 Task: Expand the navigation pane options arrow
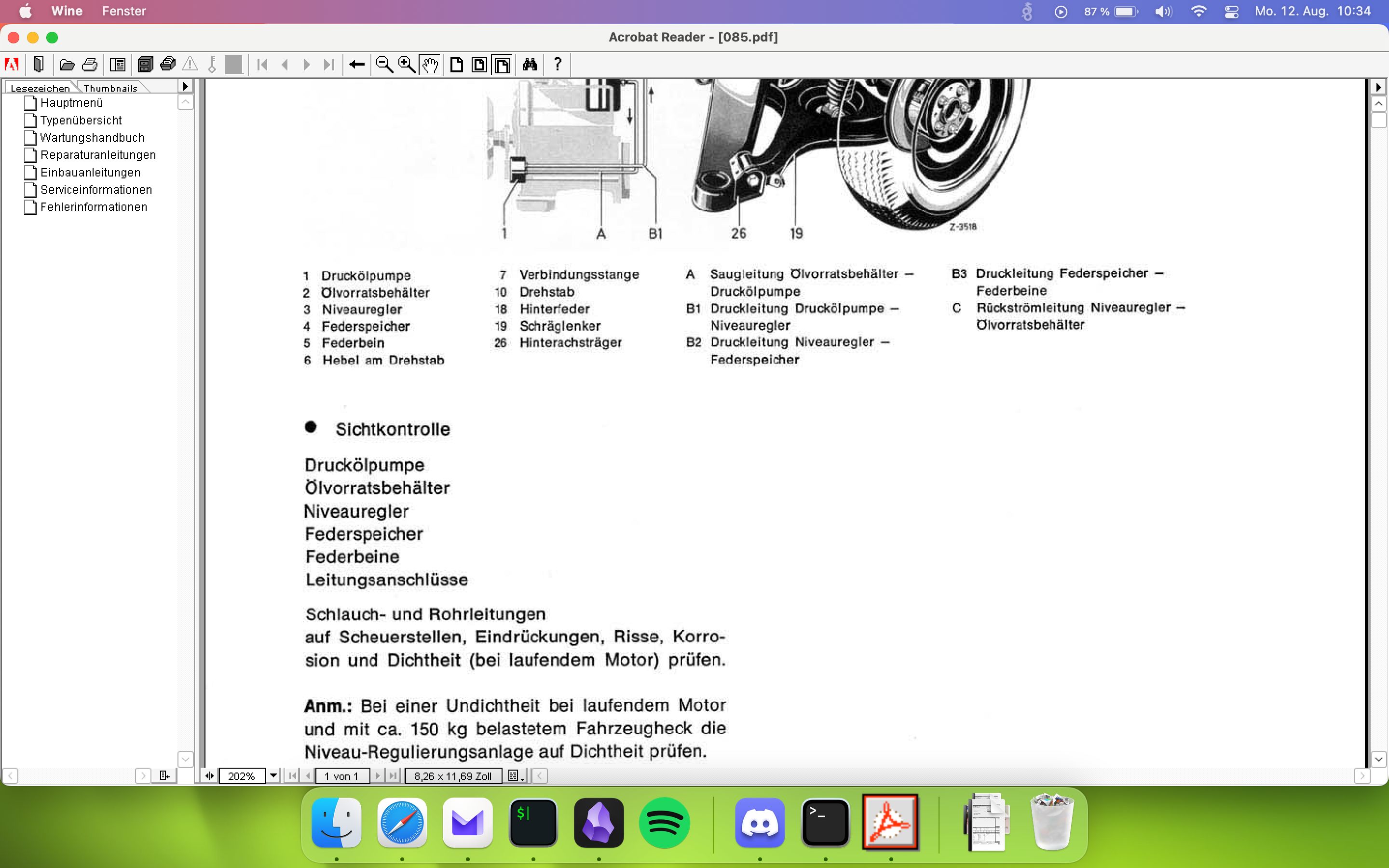(185, 86)
